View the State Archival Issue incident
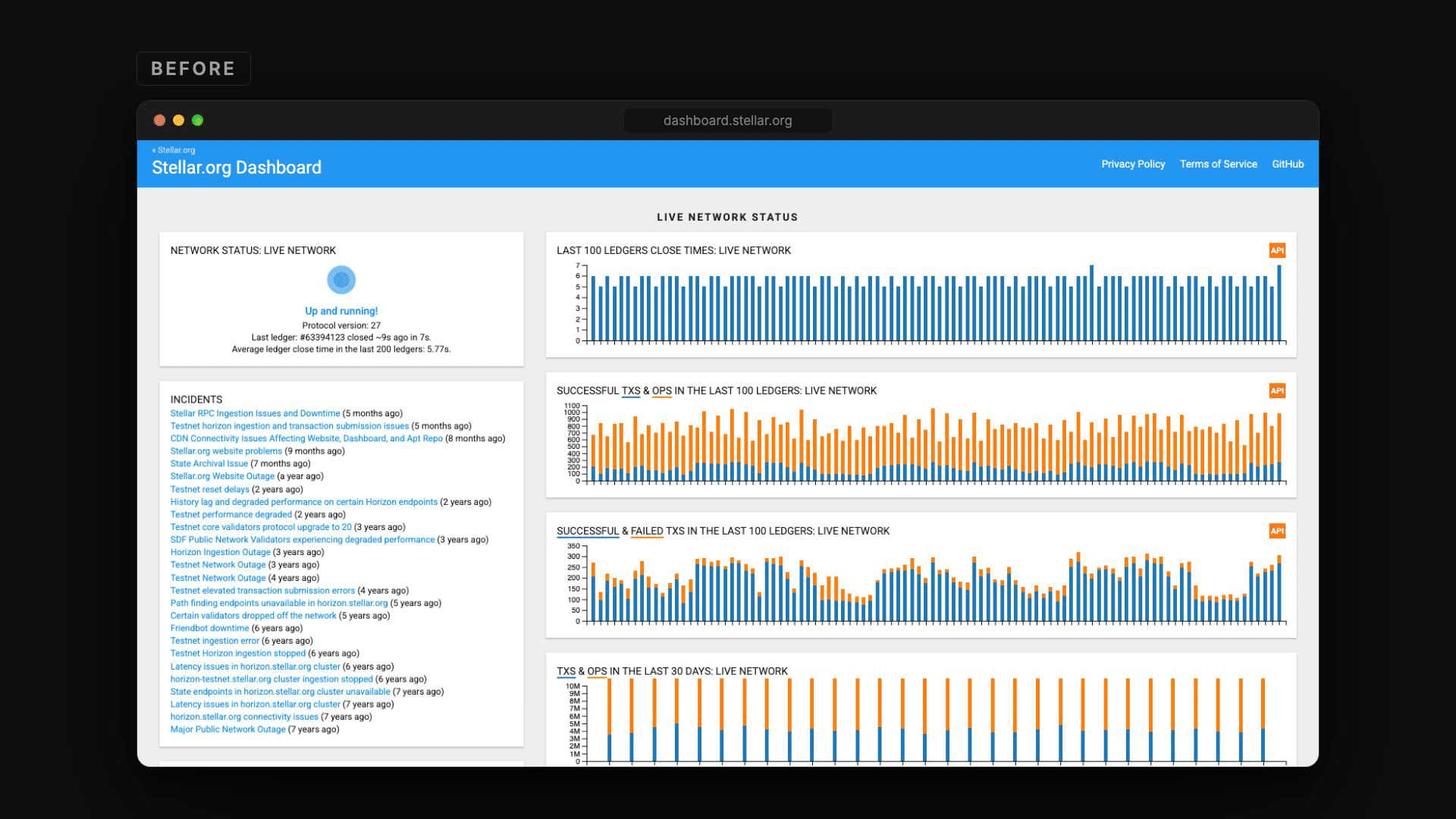The image size is (1456, 819). pos(209,463)
